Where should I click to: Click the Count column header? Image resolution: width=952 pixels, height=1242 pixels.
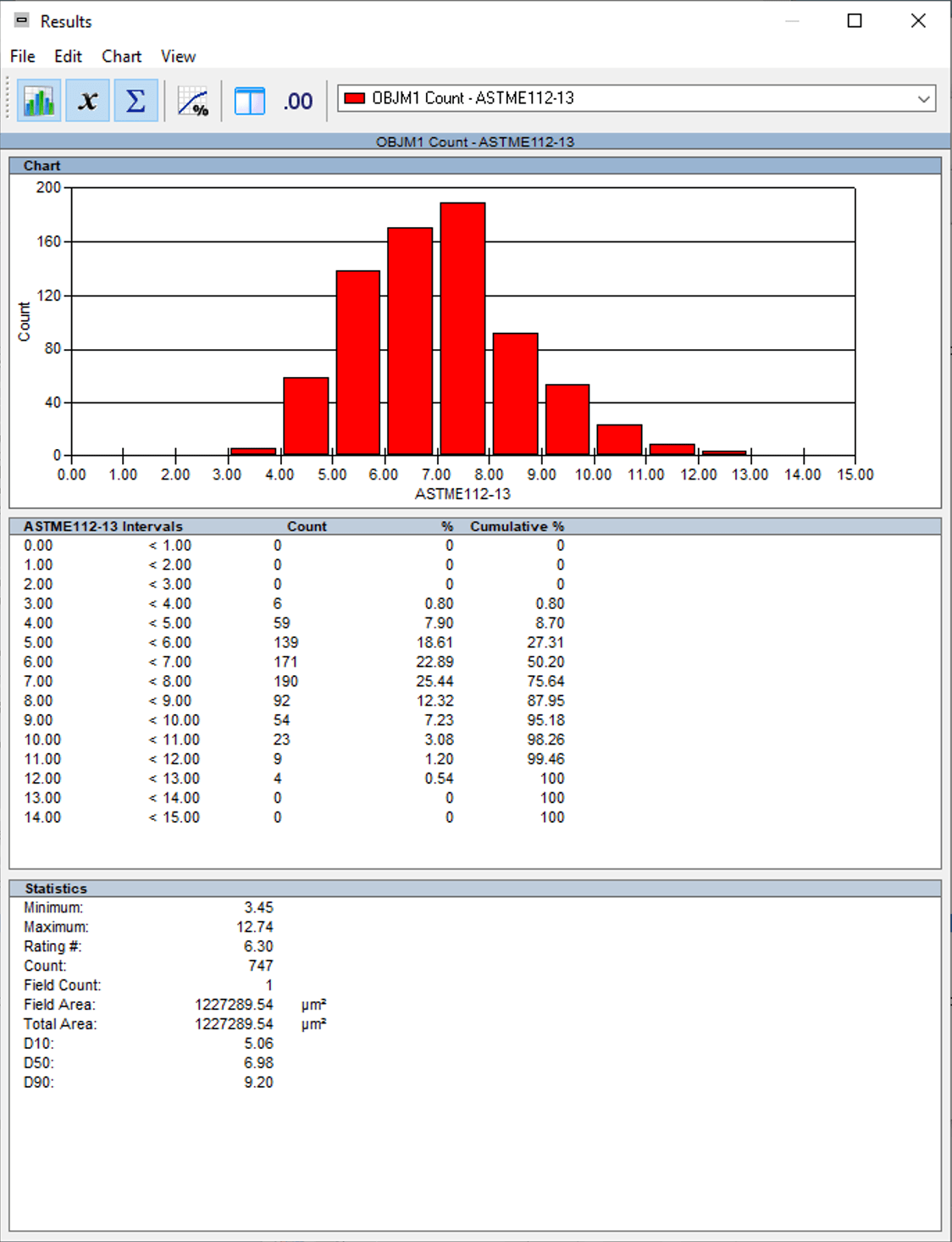tap(306, 526)
